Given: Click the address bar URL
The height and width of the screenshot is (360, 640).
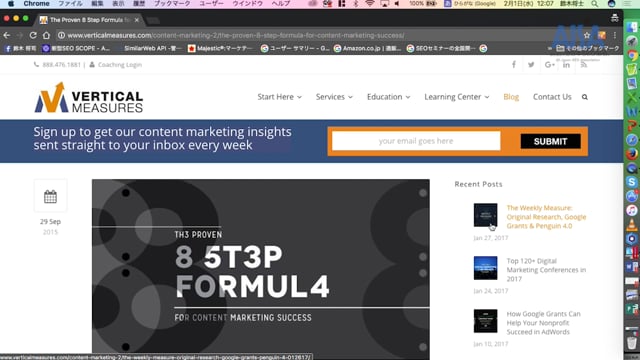Looking at the screenshot, I should click(x=236, y=36).
